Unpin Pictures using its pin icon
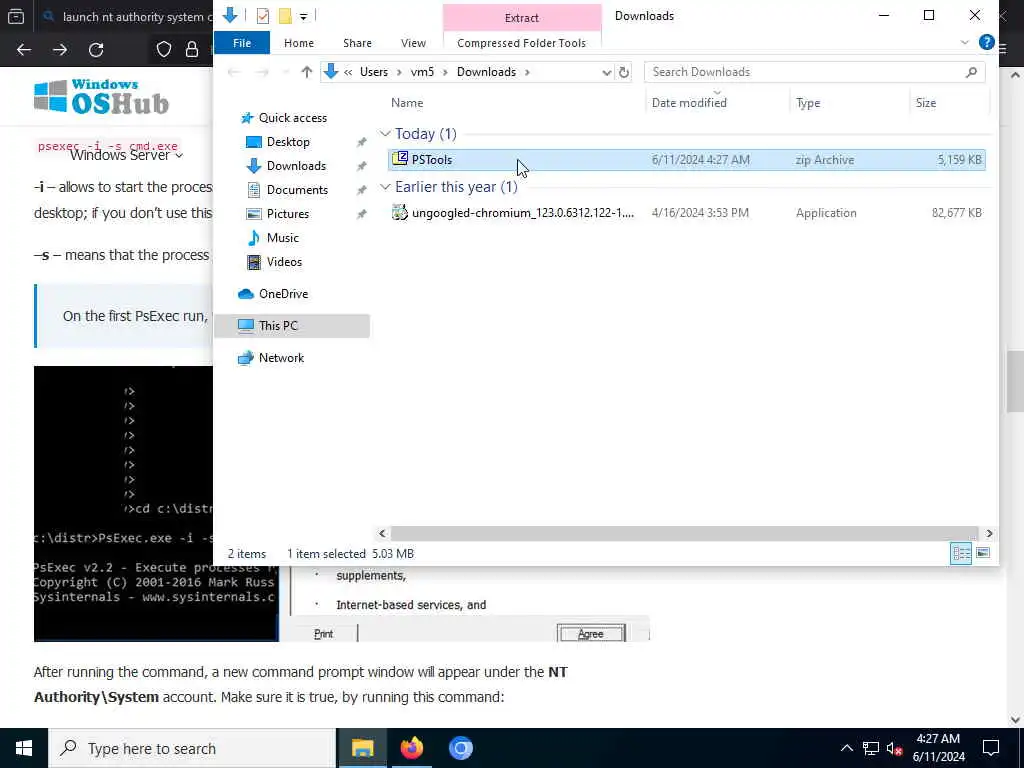Viewport: 1024px width, 768px height. tap(361, 214)
